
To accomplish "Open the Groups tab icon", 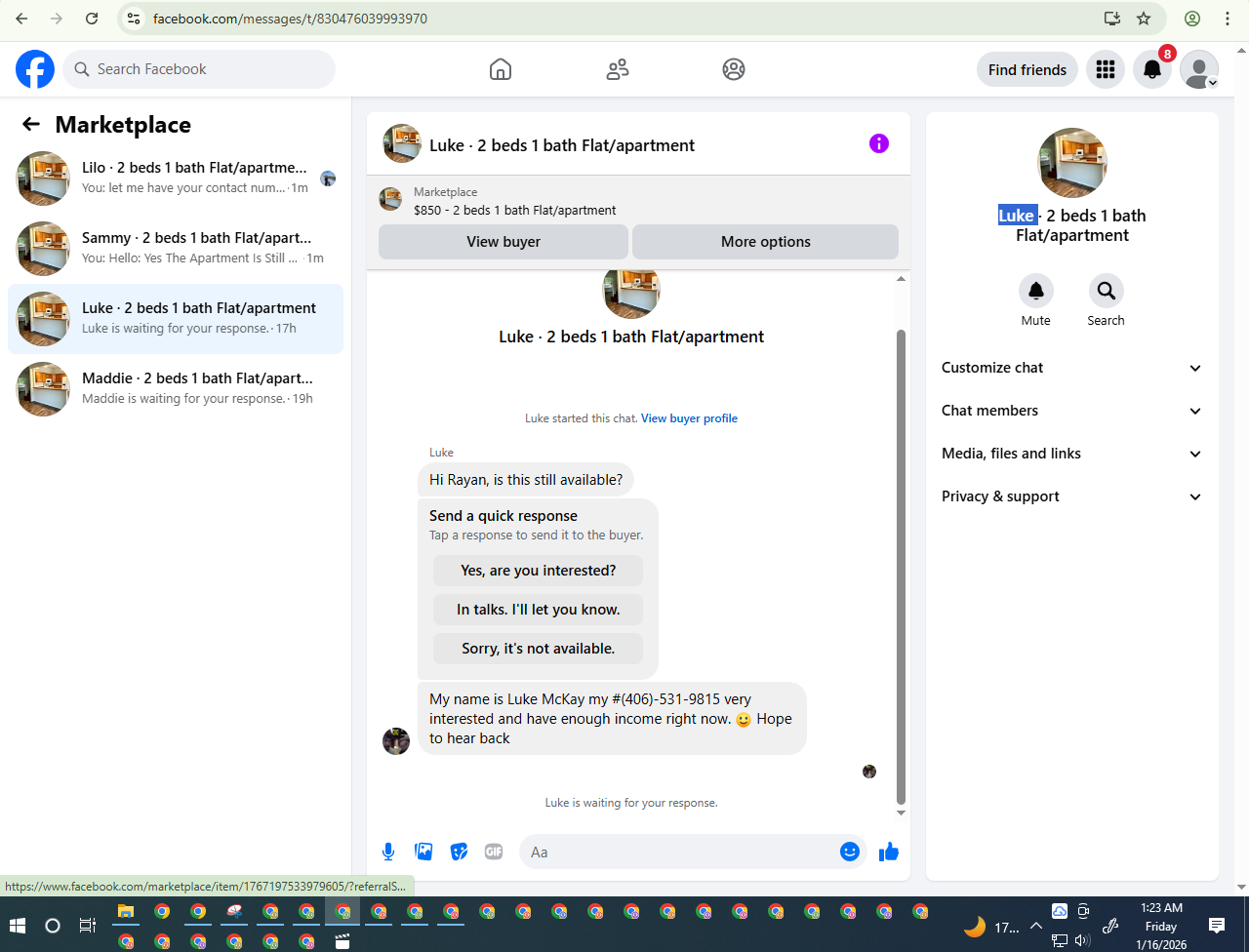I will point(734,69).
